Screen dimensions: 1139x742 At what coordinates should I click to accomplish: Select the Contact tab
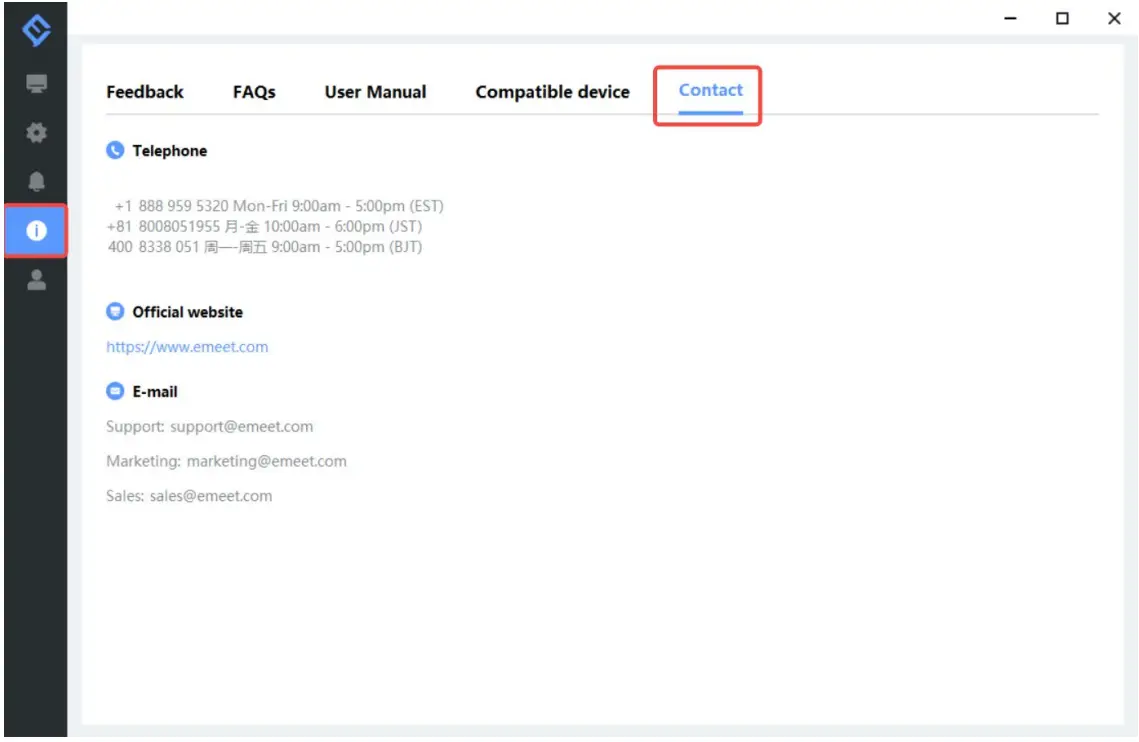click(x=710, y=90)
